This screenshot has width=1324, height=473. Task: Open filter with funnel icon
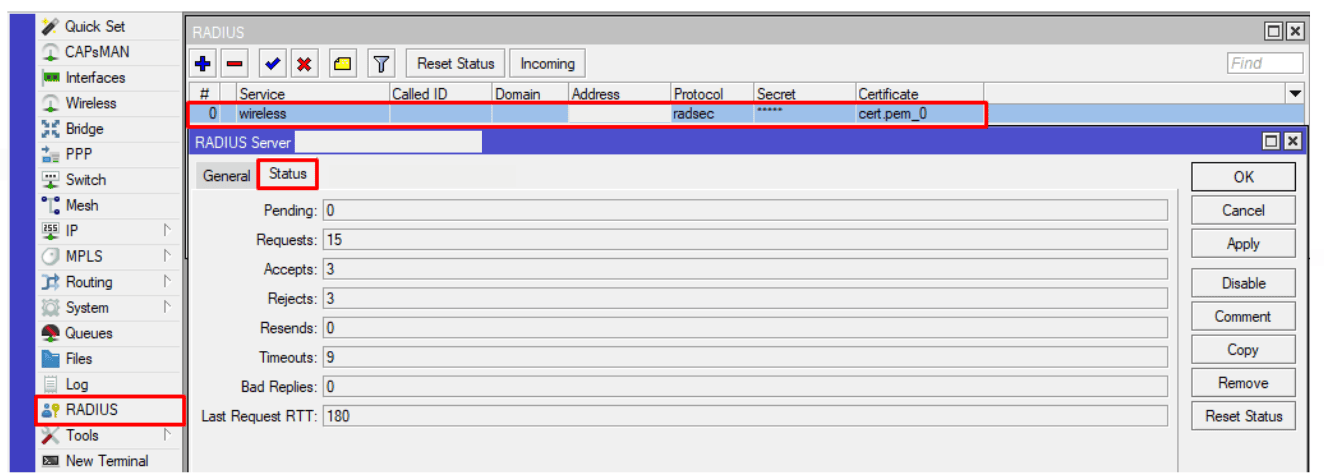(381, 64)
